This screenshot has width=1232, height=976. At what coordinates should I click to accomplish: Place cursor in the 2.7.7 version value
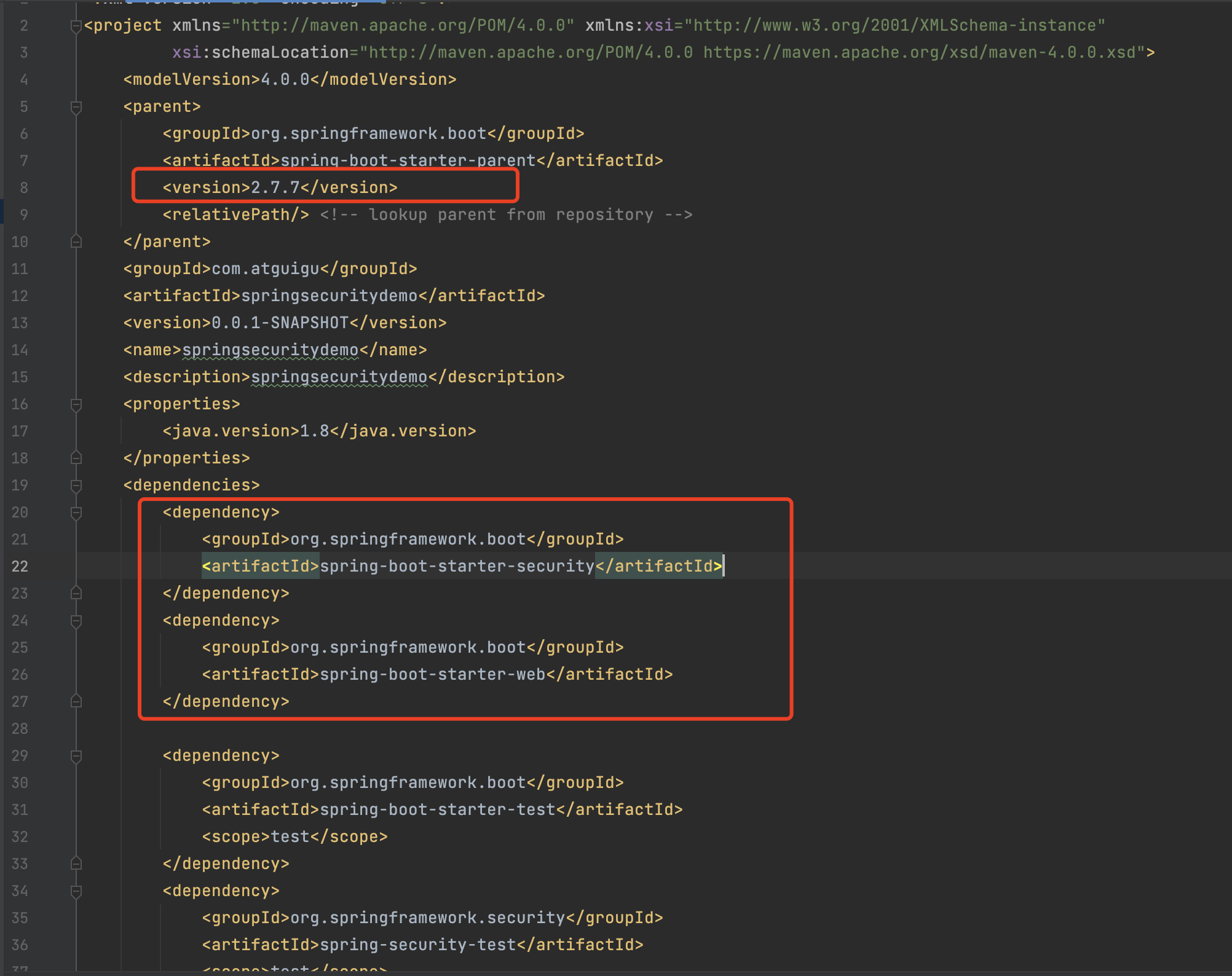[x=275, y=187]
